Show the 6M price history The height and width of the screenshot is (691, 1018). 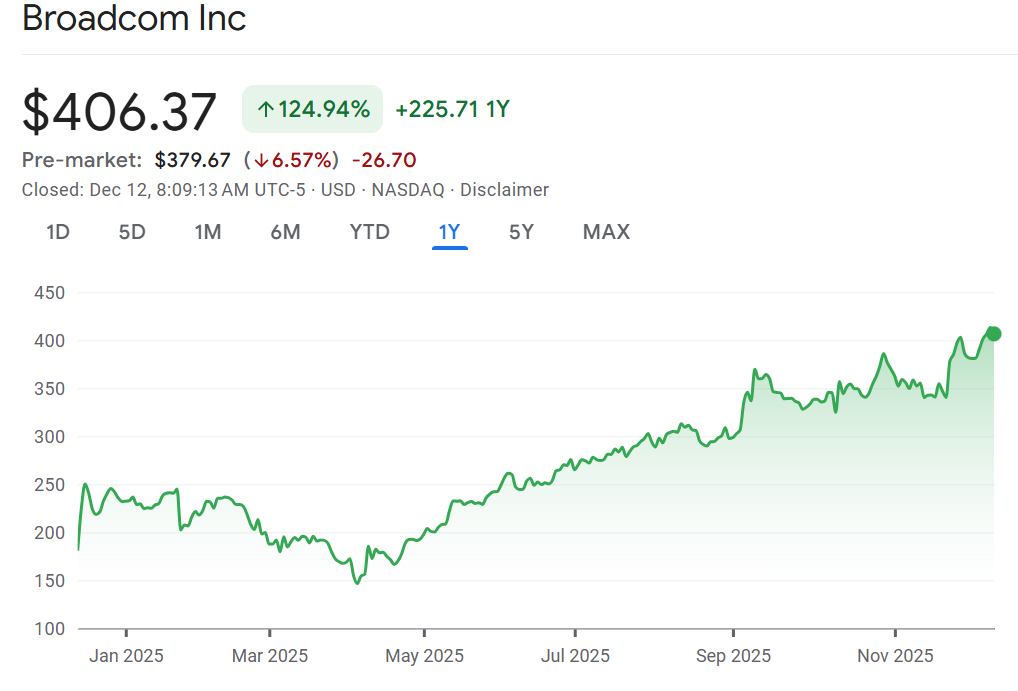tap(285, 232)
